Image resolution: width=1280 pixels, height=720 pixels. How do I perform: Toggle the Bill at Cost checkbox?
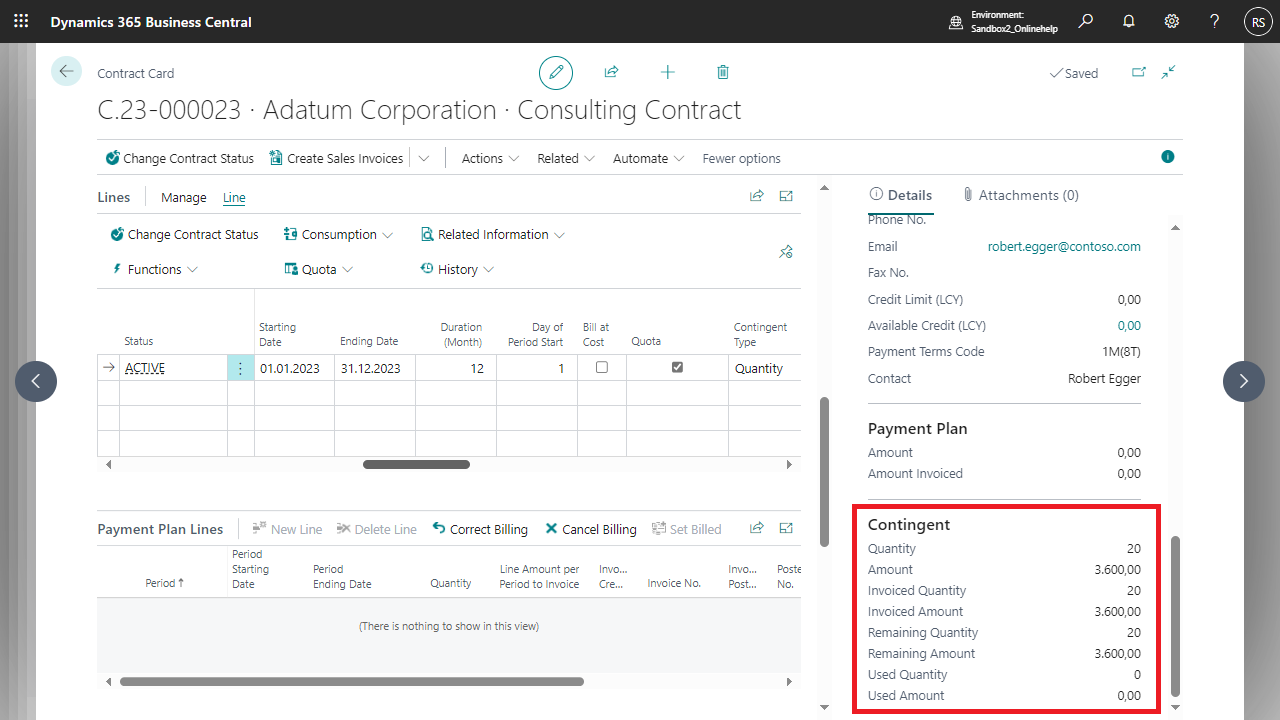pos(601,368)
